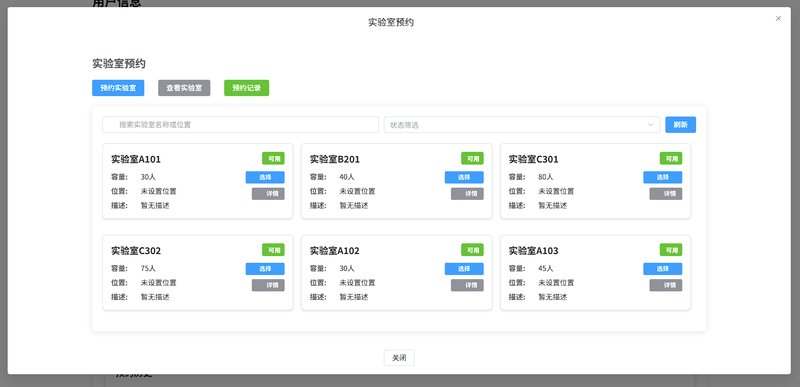
Task: Click the 实验室C301 card title
Action: (x=534, y=160)
